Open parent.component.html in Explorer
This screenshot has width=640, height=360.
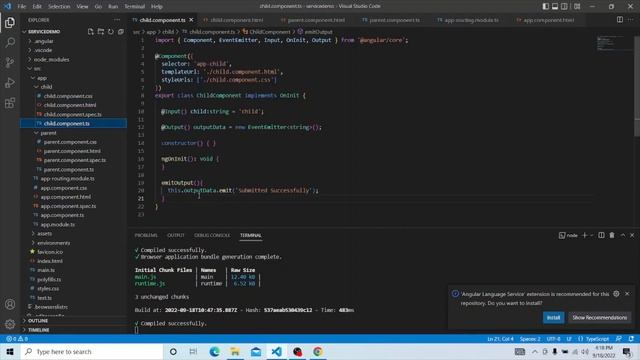[x=73, y=151]
